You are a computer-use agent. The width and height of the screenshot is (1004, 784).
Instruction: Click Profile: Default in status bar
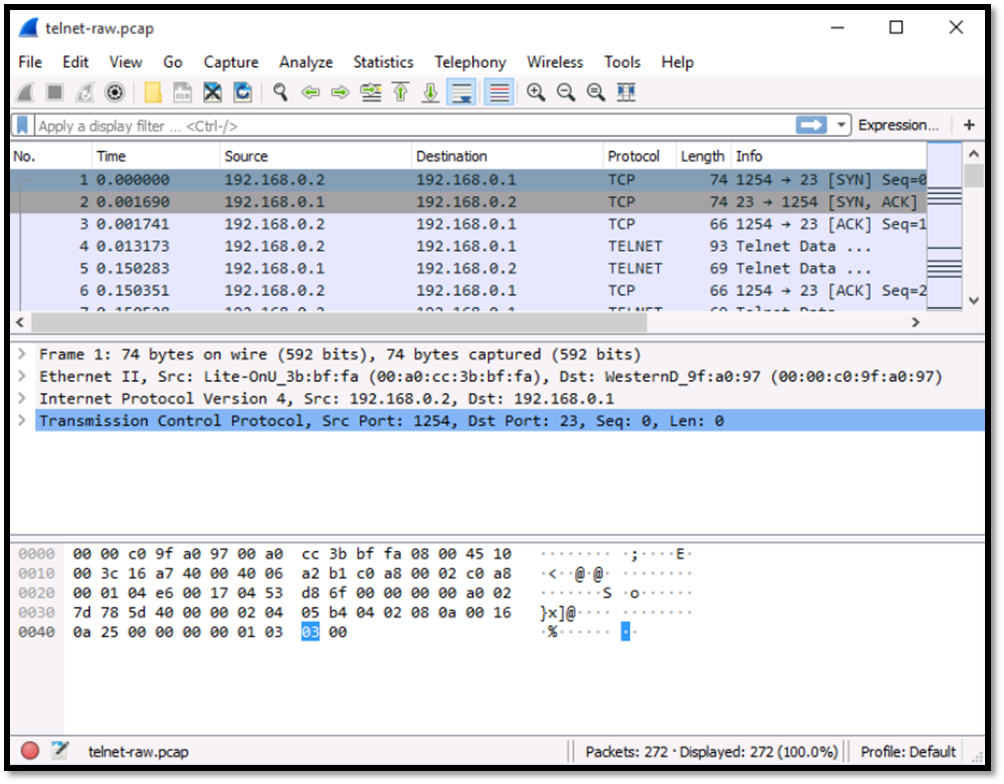pyautogui.click(x=908, y=751)
